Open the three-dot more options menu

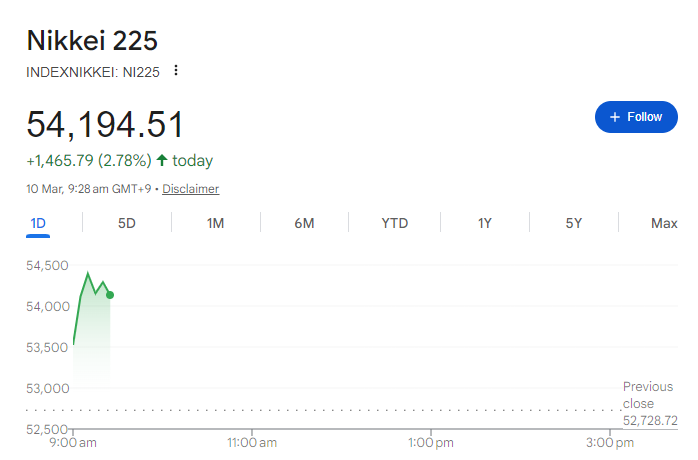tap(177, 70)
